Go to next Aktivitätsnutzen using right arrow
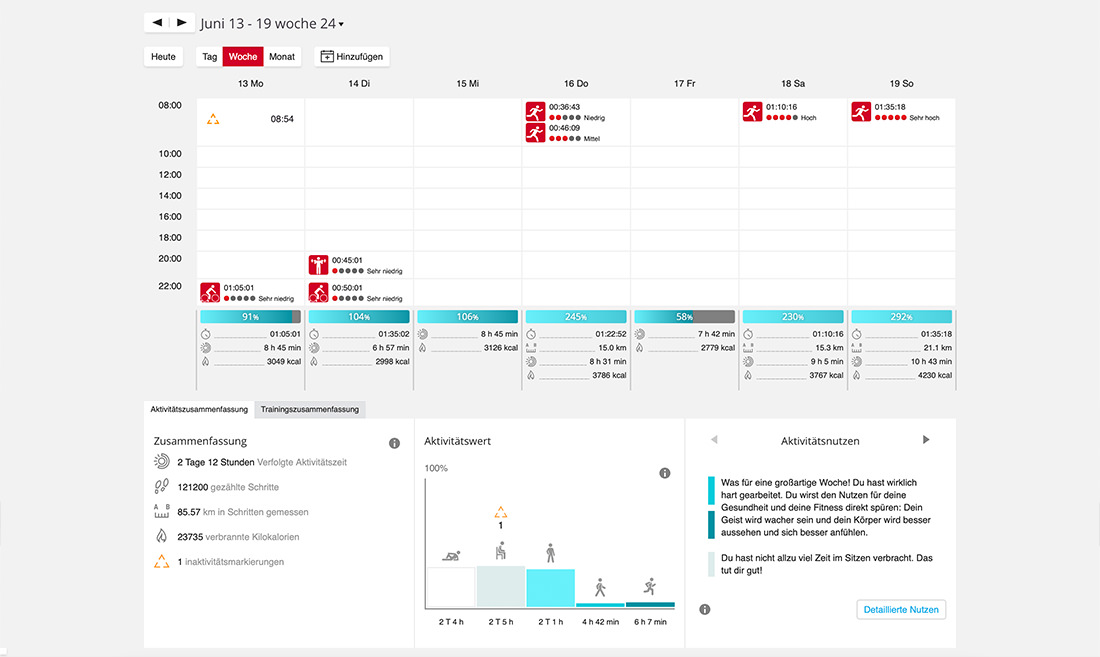This screenshot has height=657, width=1100. pyautogui.click(x=926, y=440)
